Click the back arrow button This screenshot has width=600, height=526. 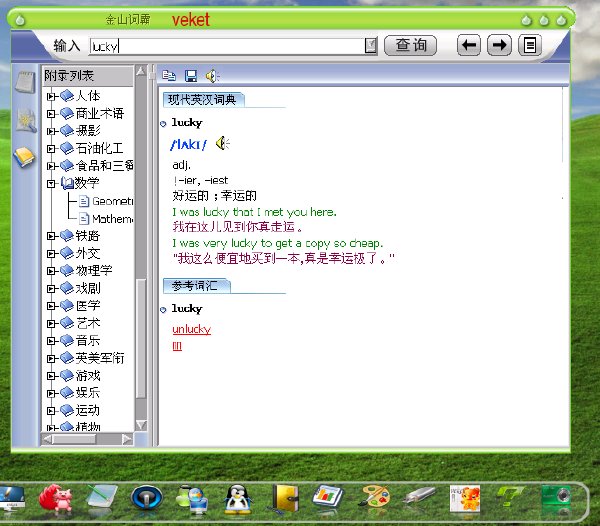tap(469, 46)
